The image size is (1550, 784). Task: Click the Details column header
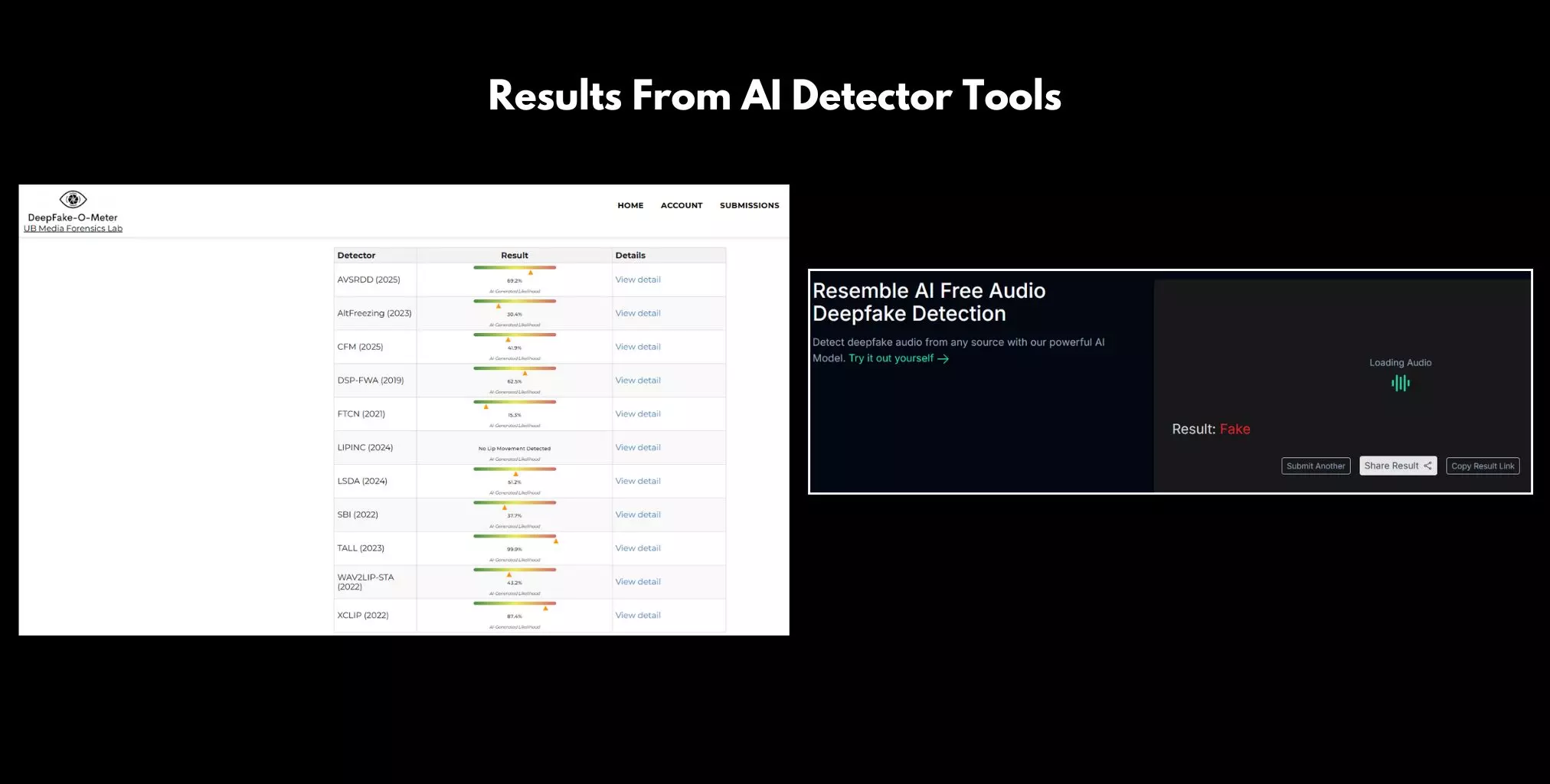(x=630, y=256)
